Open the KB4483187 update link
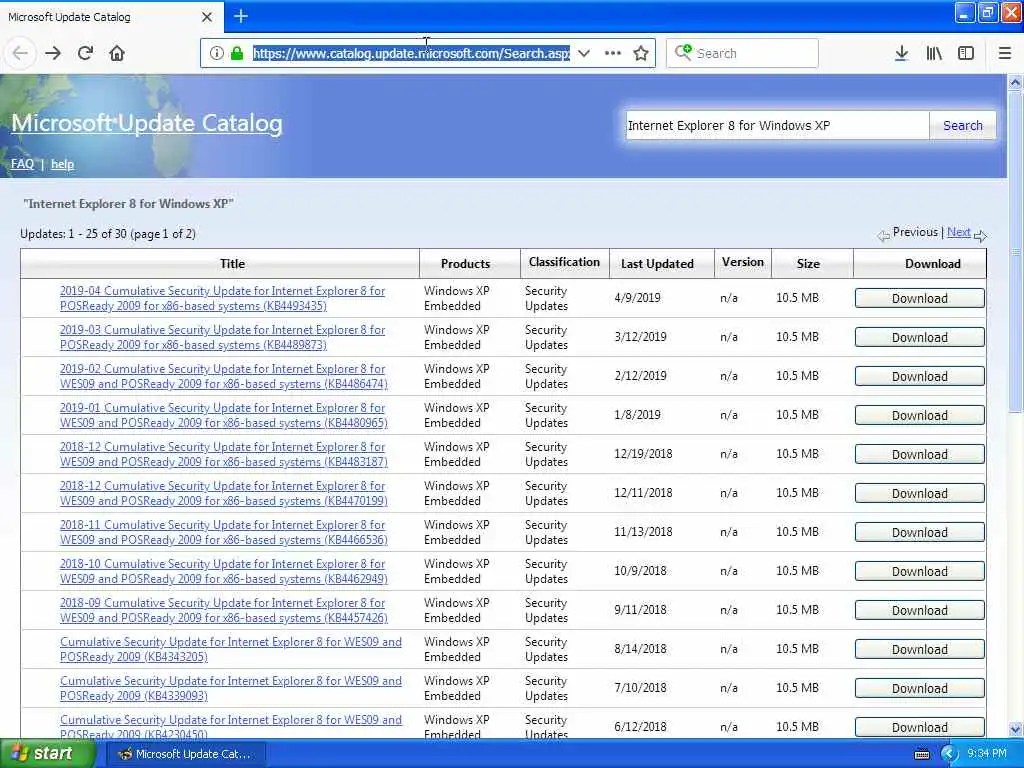This screenshot has width=1024, height=768. tap(223, 455)
